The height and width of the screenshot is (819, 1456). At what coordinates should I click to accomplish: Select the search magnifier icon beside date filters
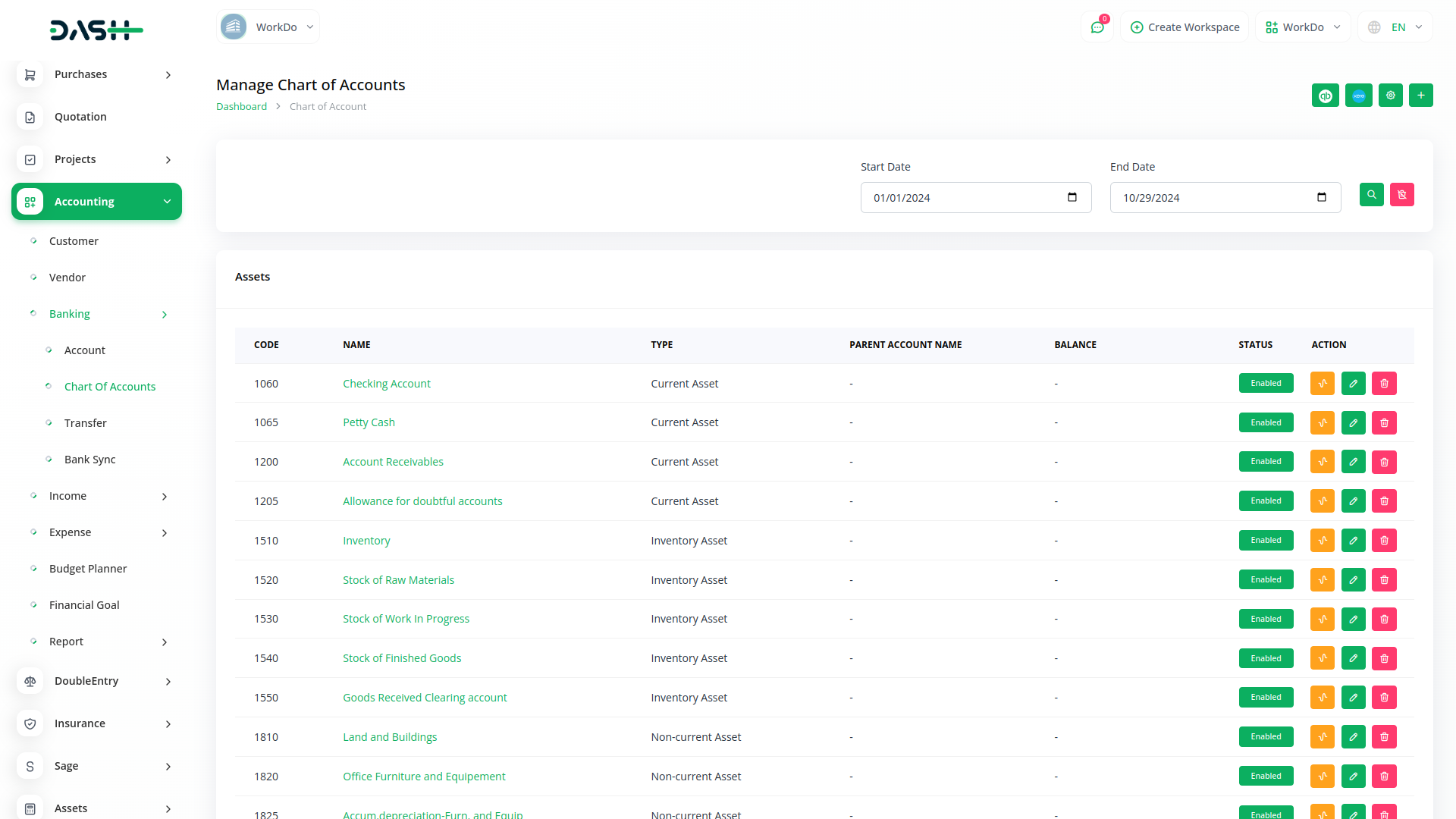point(1371,195)
